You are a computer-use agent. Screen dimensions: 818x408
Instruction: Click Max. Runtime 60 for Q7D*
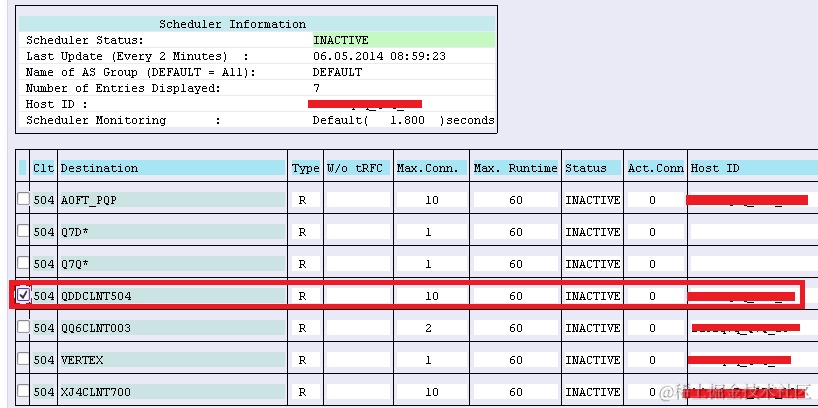coord(515,232)
